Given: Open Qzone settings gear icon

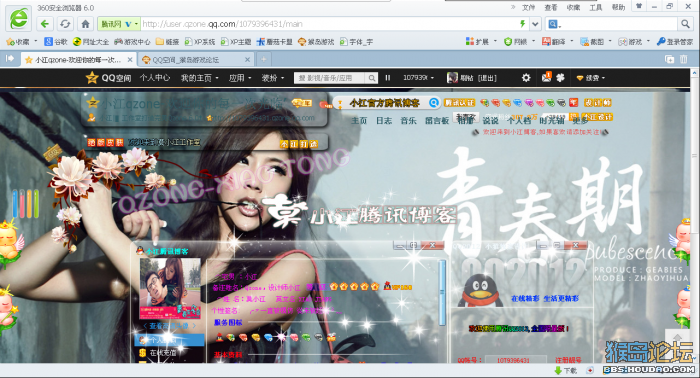Looking at the screenshot, I should 526,78.
